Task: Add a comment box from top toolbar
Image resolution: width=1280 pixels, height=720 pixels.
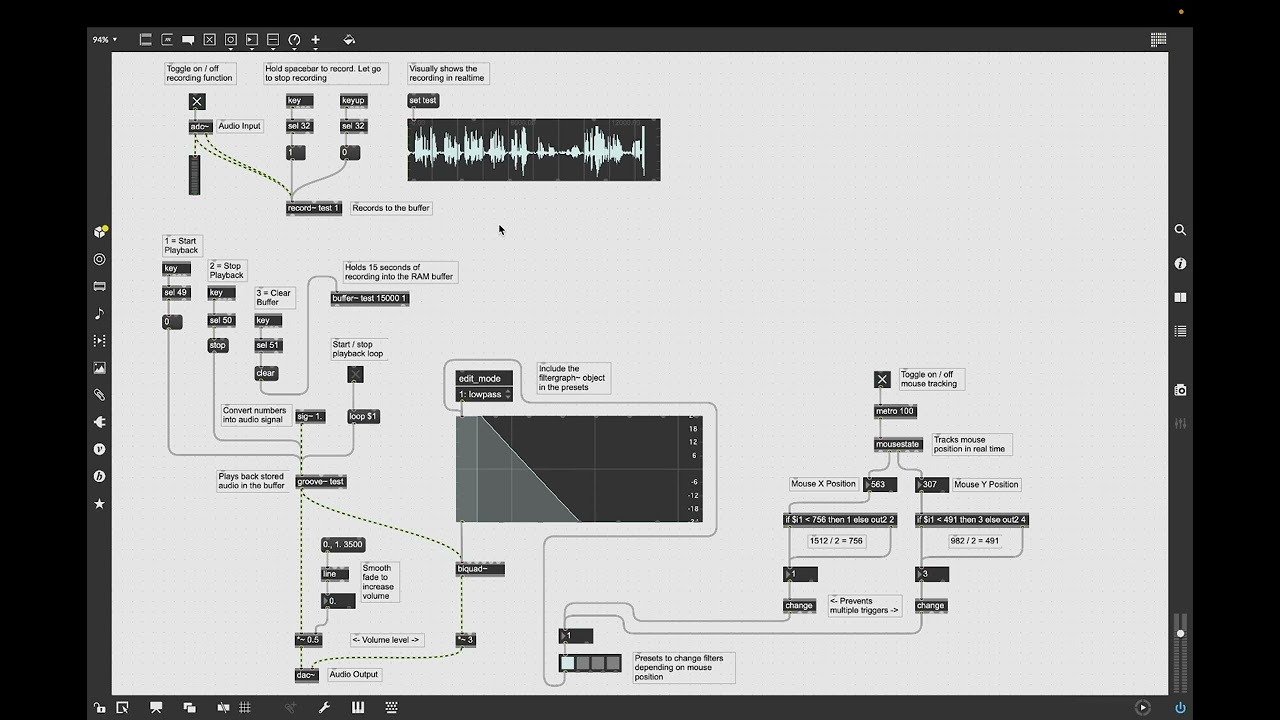Action: tap(188, 40)
